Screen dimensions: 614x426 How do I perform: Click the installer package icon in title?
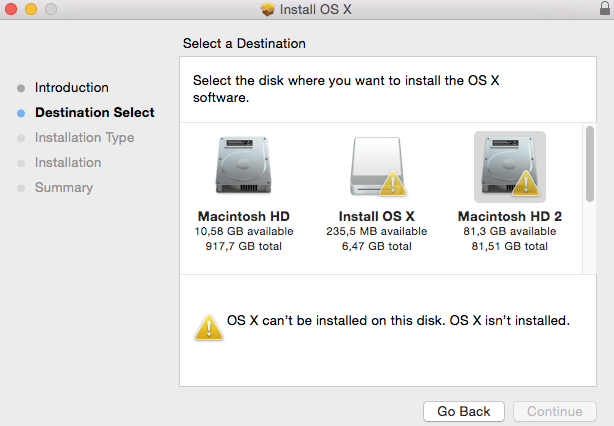268,9
